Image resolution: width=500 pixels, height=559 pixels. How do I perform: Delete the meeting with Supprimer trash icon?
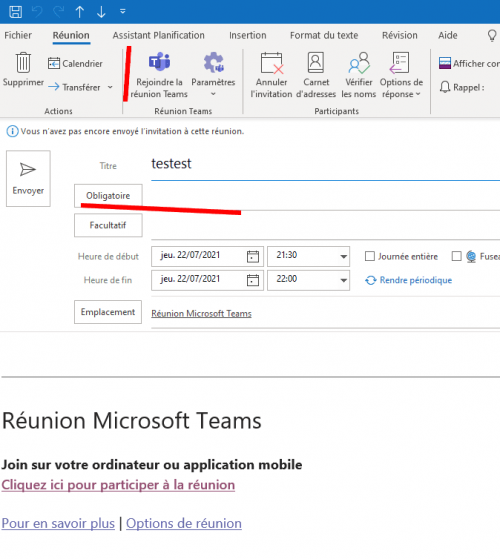click(x=23, y=63)
